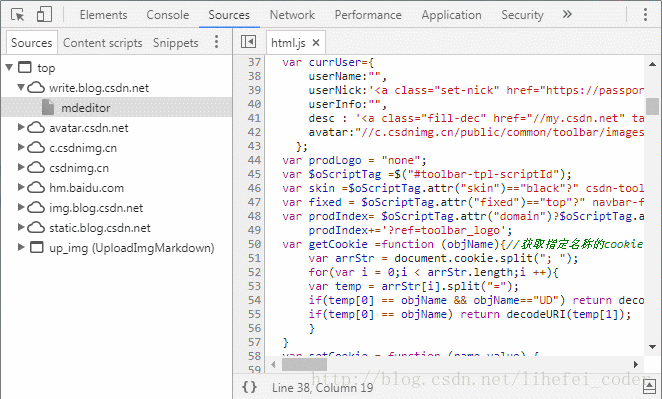The width and height of the screenshot is (662, 399).
Task: Click the up_img frame icon
Action: pyautogui.click(x=37, y=247)
